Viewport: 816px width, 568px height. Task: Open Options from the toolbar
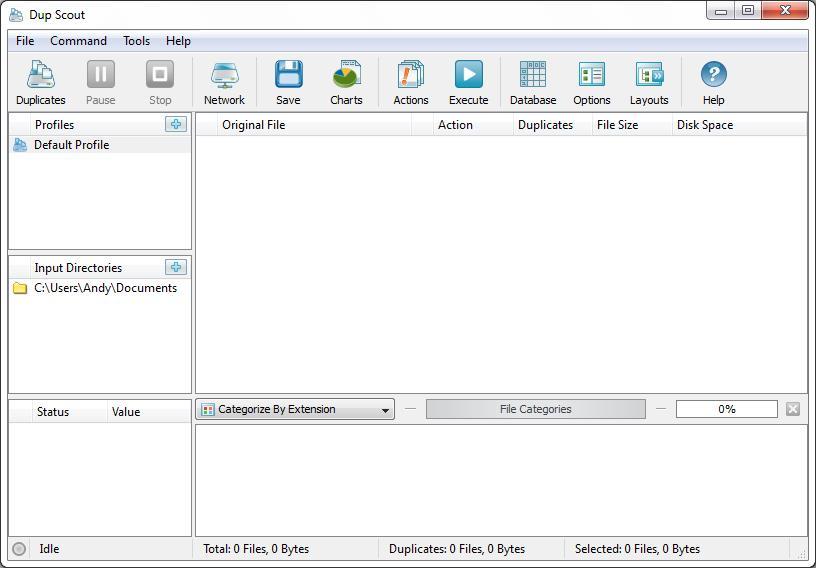[592, 83]
